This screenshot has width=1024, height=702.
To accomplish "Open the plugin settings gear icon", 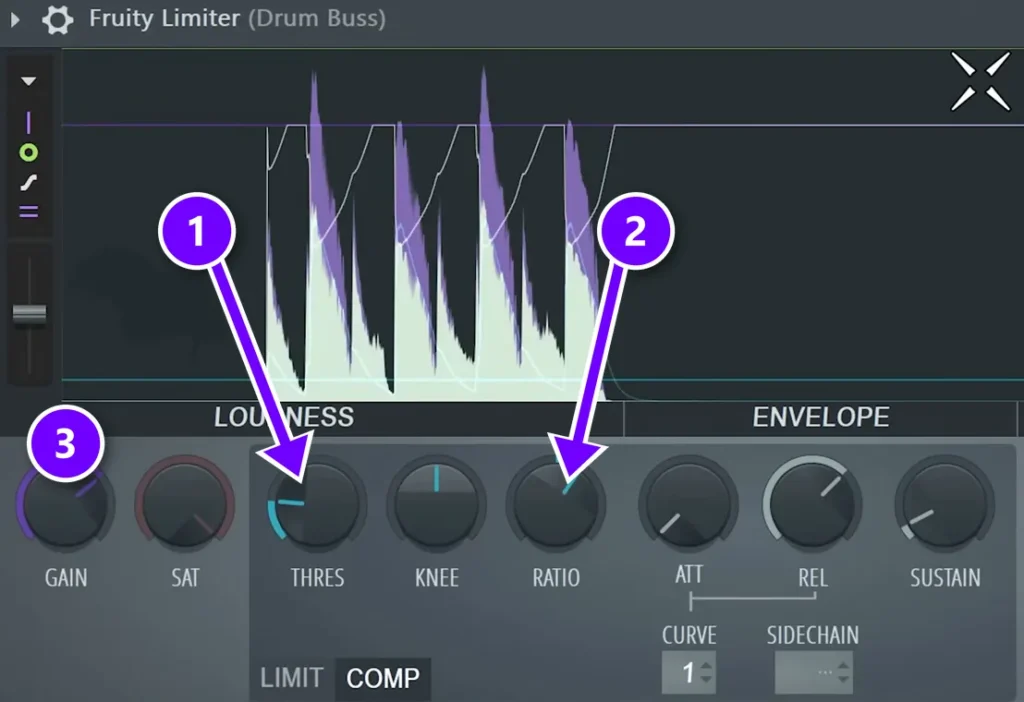I will (57, 19).
